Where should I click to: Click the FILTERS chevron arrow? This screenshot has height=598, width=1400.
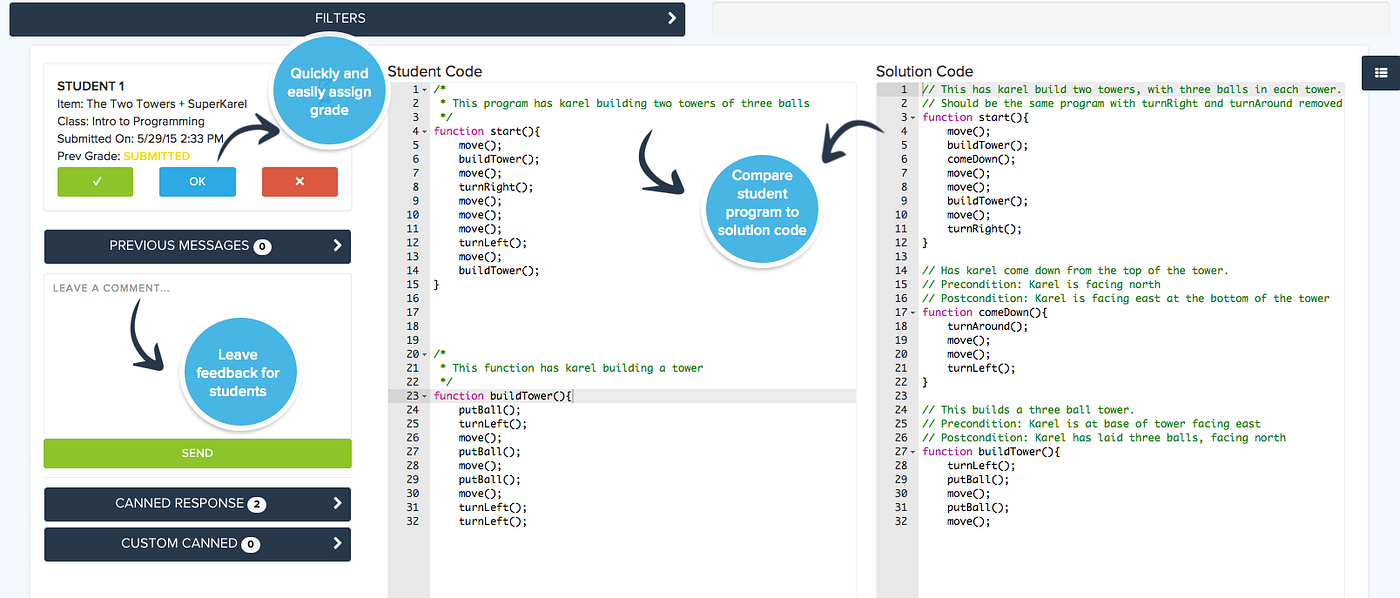point(671,17)
